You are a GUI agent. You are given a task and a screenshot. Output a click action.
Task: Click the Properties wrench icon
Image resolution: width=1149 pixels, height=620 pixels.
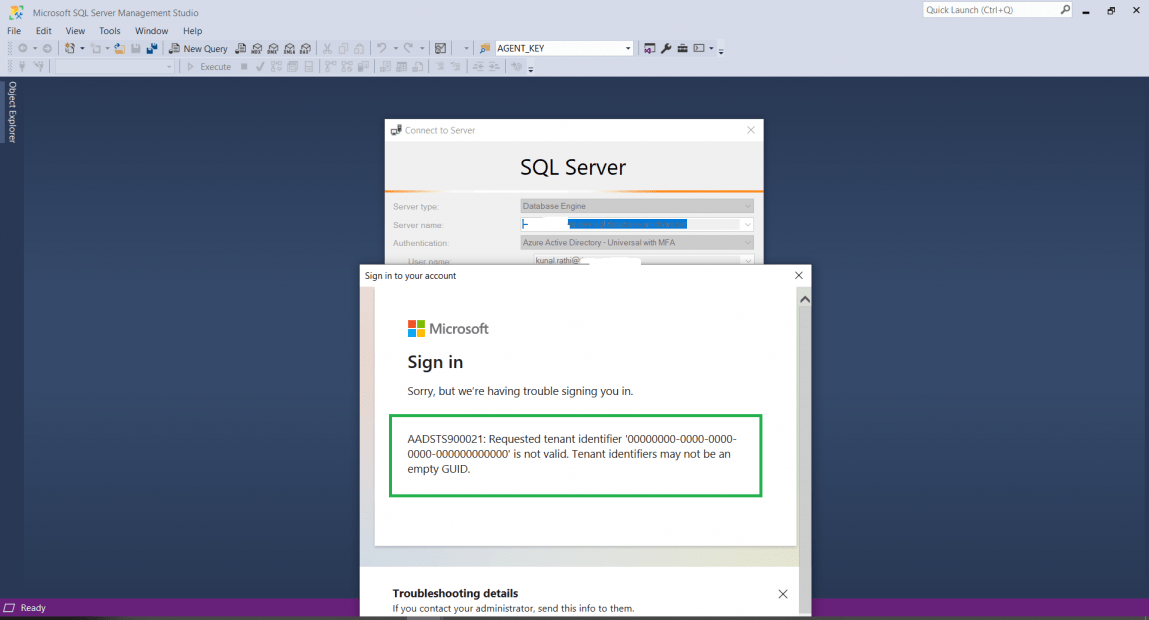(666, 48)
